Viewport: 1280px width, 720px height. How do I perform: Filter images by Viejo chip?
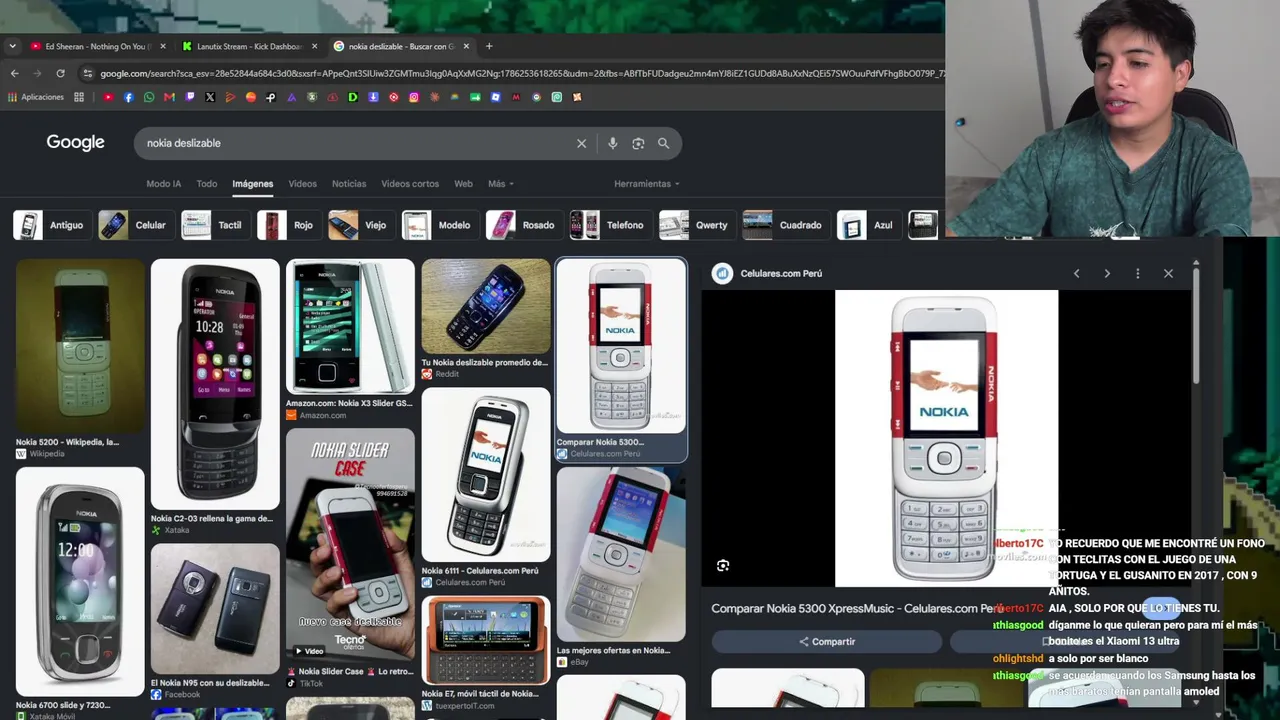pos(360,225)
